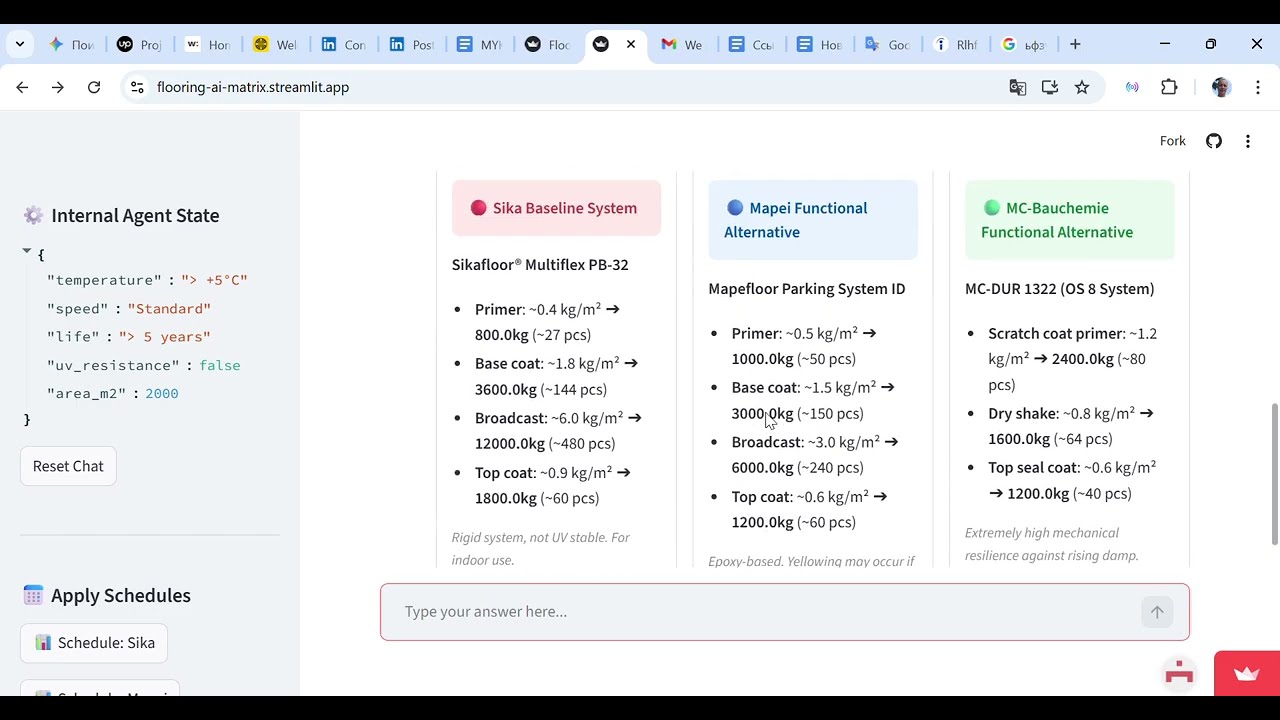This screenshot has height=720, width=1280.
Task: Open Chrome three-dot menu
Action: (x=1258, y=87)
